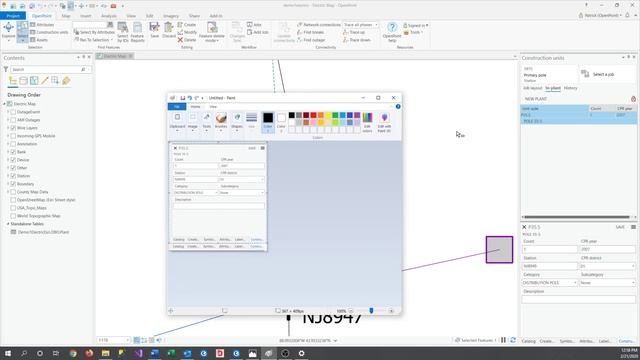Click the Modify feature tool
This screenshot has height=360, width=640.
(187, 32)
